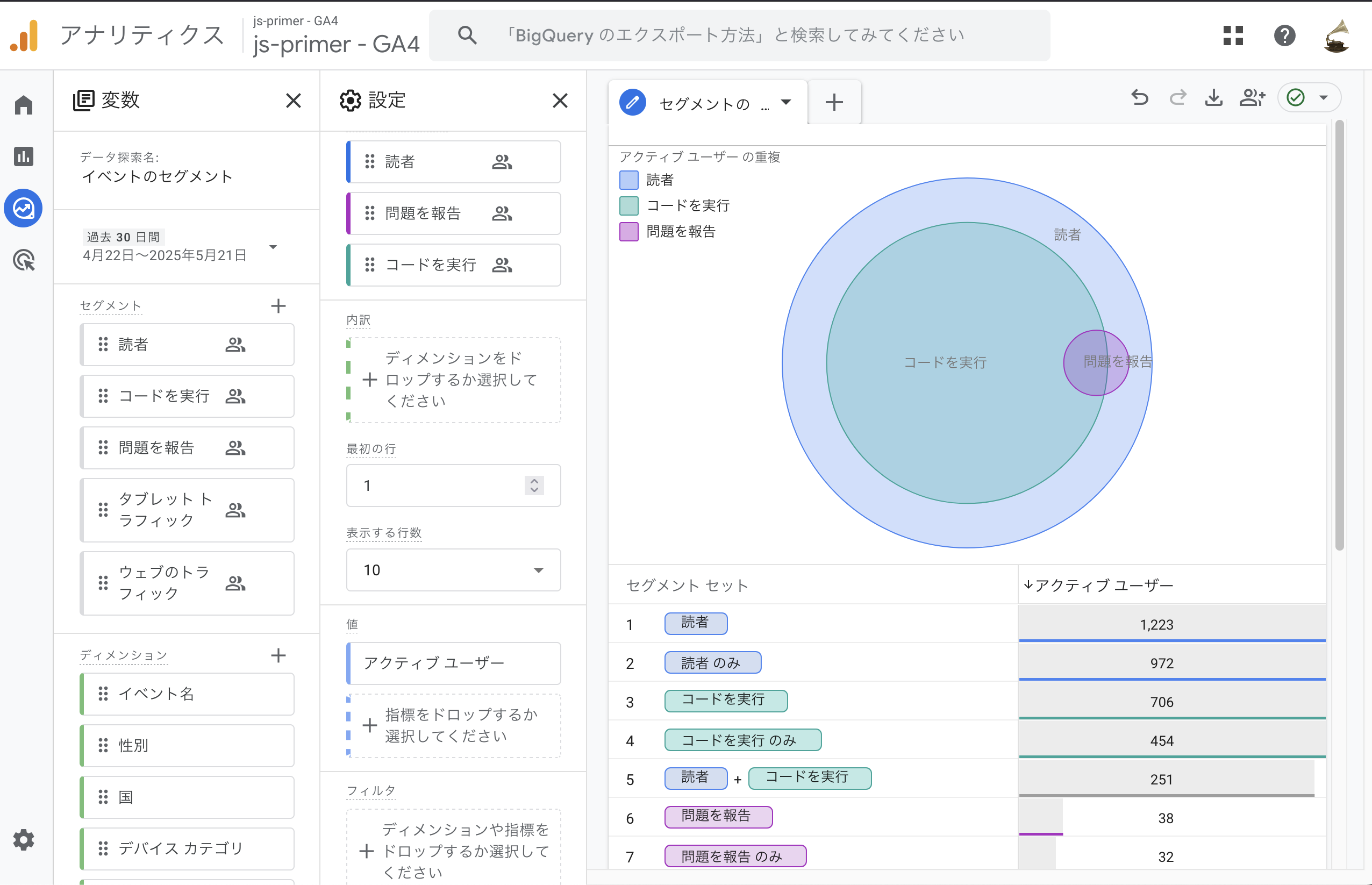The width and height of the screenshot is (1372, 885).
Task: Click the search magnifier icon
Action: coord(467,35)
